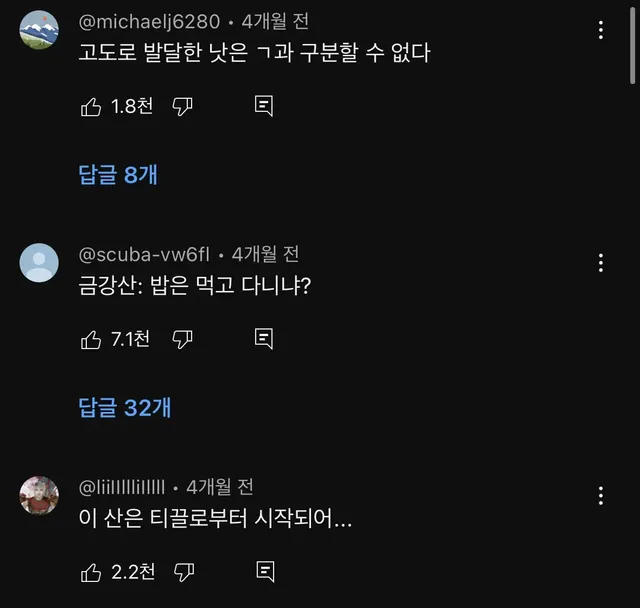The height and width of the screenshot is (608, 640).
Task: Reply to @liilllllilllll's comment
Action: [264, 572]
